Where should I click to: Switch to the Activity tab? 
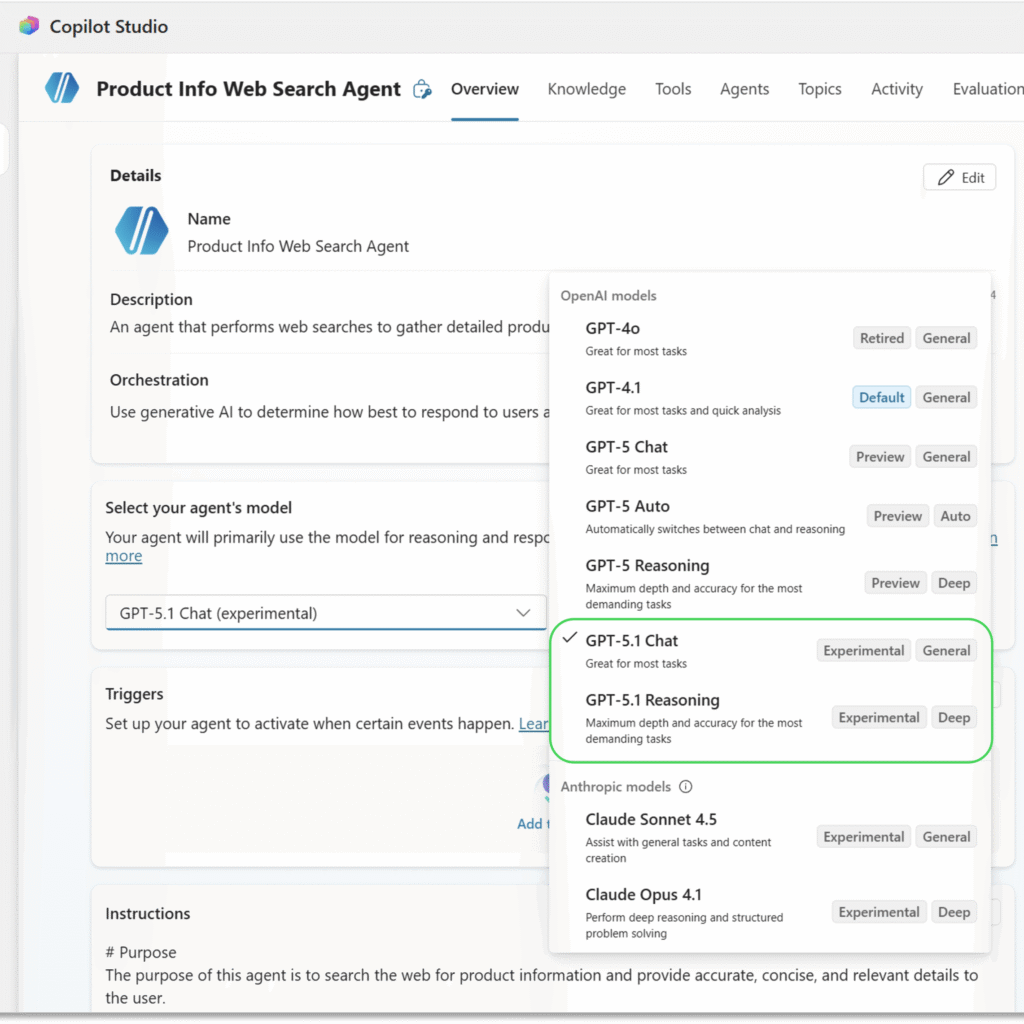point(897,89)
